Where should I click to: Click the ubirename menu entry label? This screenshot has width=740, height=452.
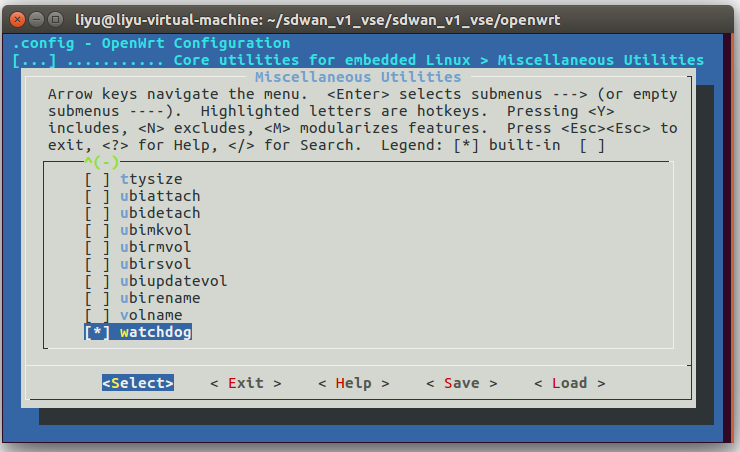[x=160, y=298]
